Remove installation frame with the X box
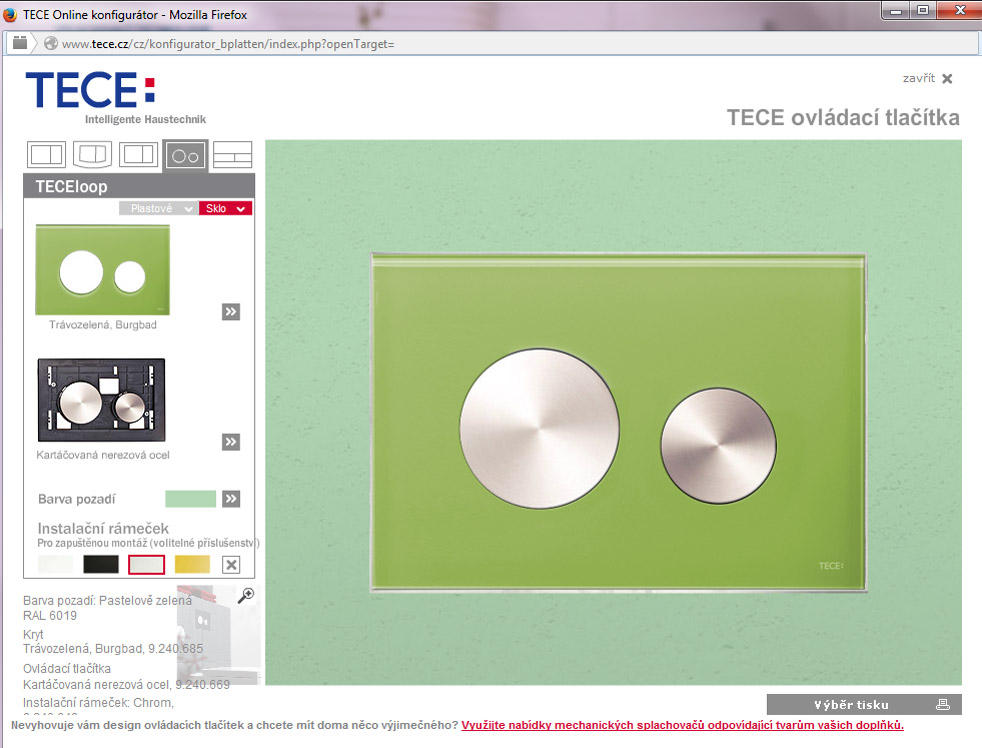Viewport: 982px width, 748px height. tap(231, 565)
